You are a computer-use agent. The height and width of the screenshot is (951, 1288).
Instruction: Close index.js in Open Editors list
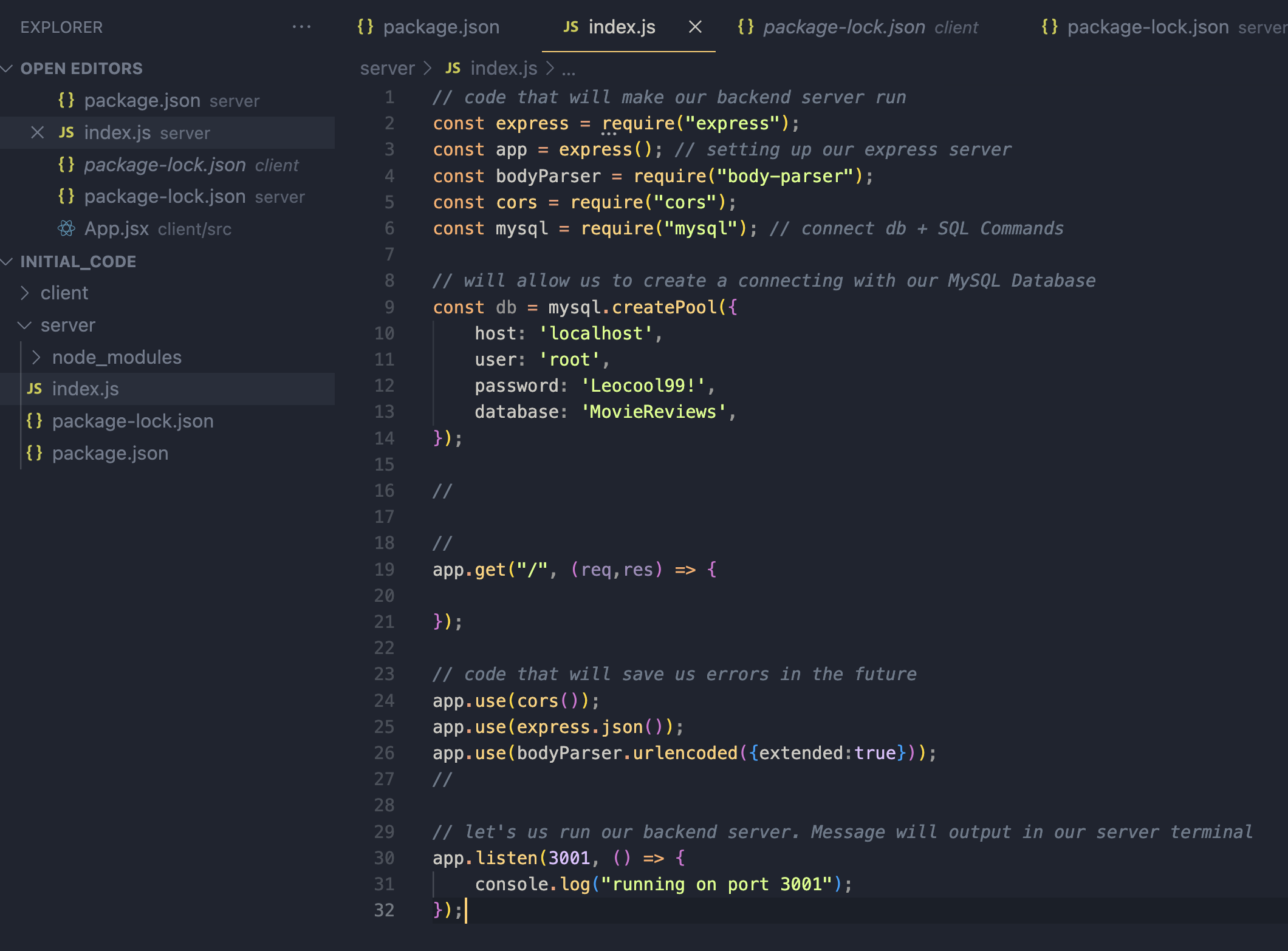(37, 132)
